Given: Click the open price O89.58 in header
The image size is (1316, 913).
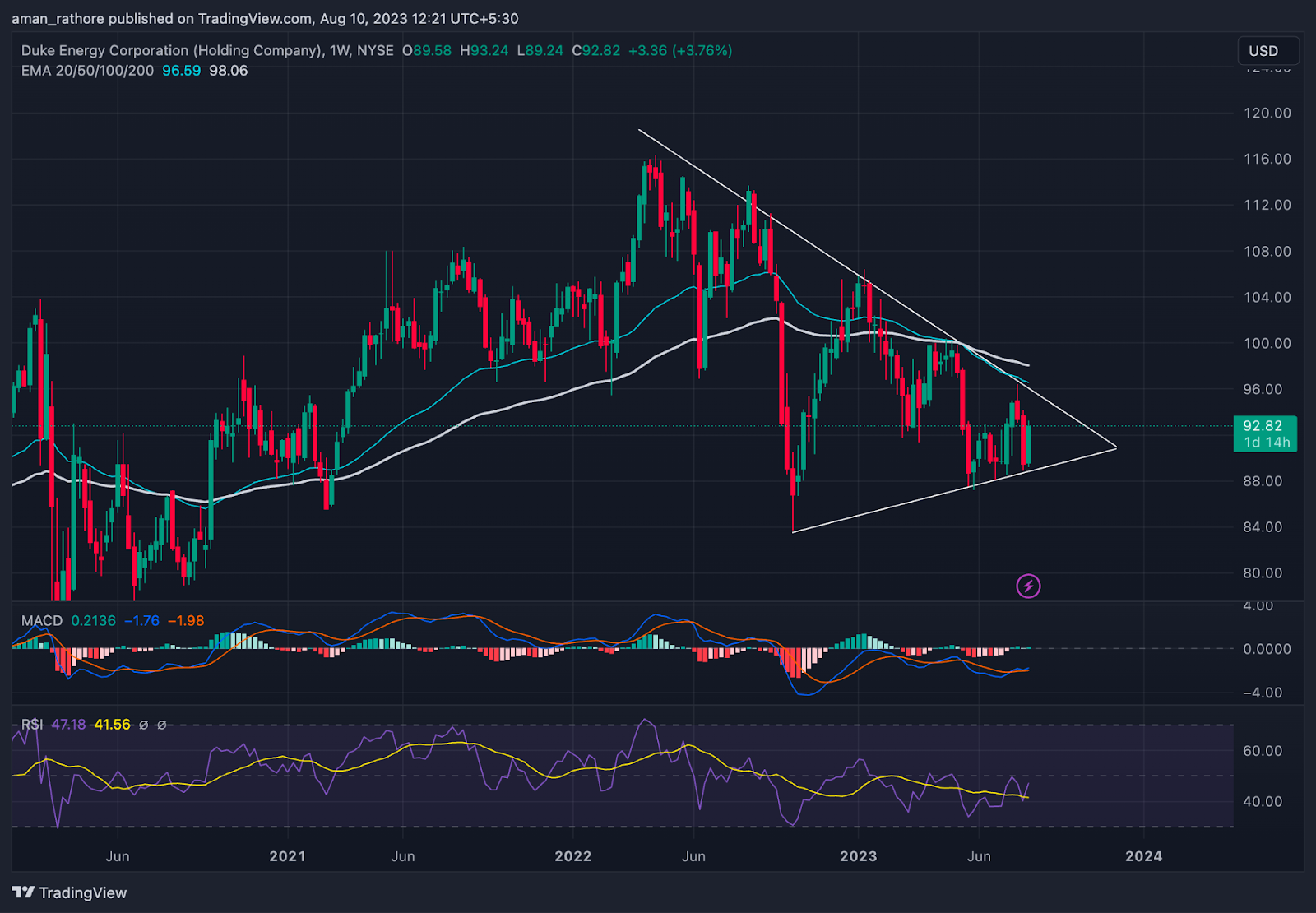Looking at the screenshot, I should pos(427,50).
